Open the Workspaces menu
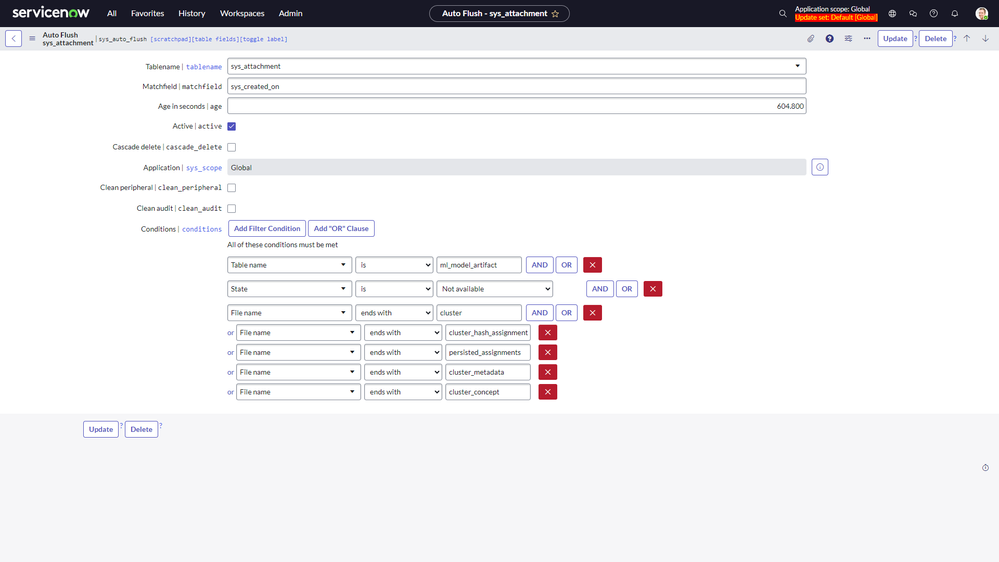The height and width of the screenshot is (562, 999). click(x=241, y=13)
